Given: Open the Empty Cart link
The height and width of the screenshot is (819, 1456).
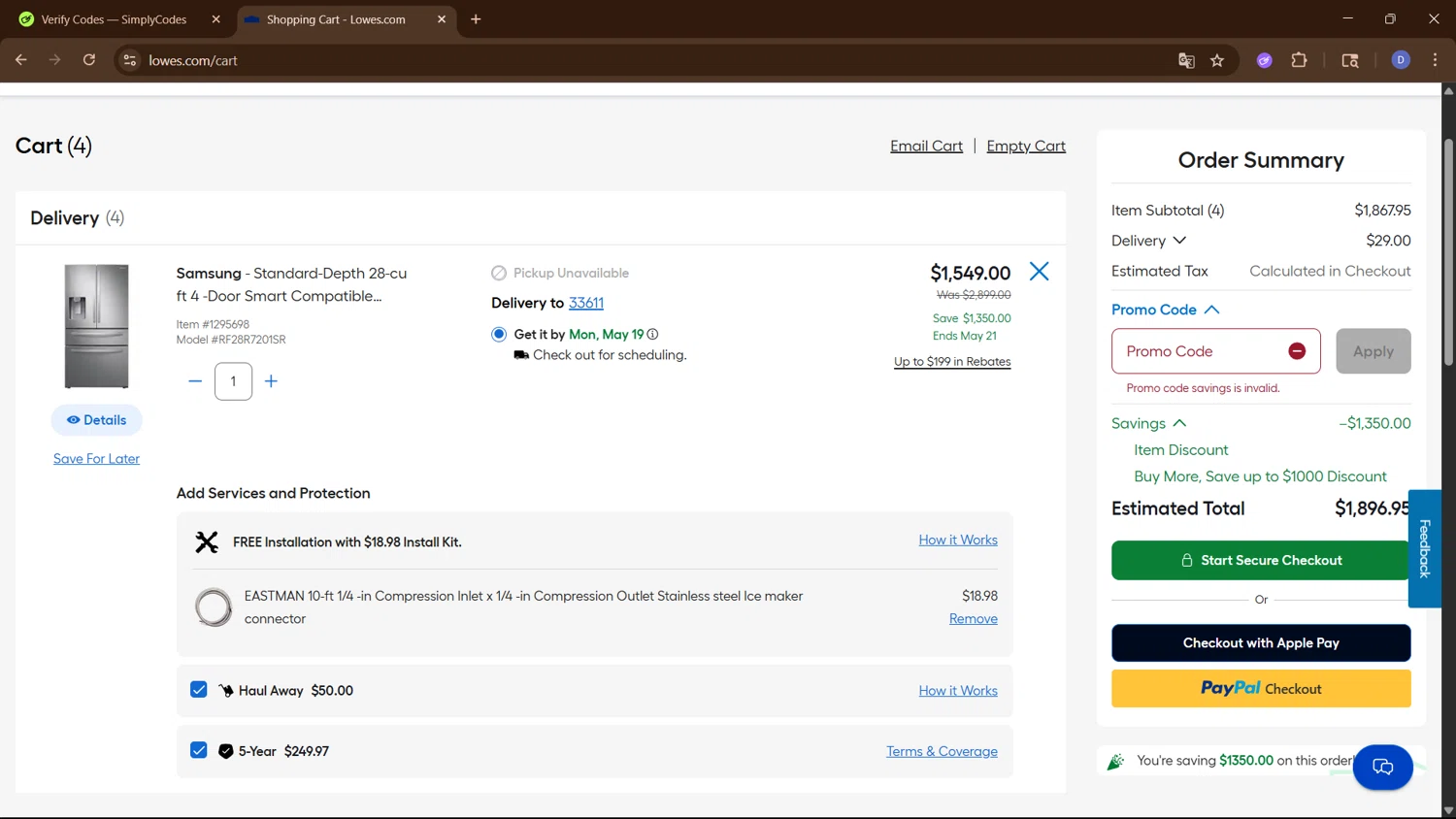Looking at the screenshot, I should (x=1026, y=146).
